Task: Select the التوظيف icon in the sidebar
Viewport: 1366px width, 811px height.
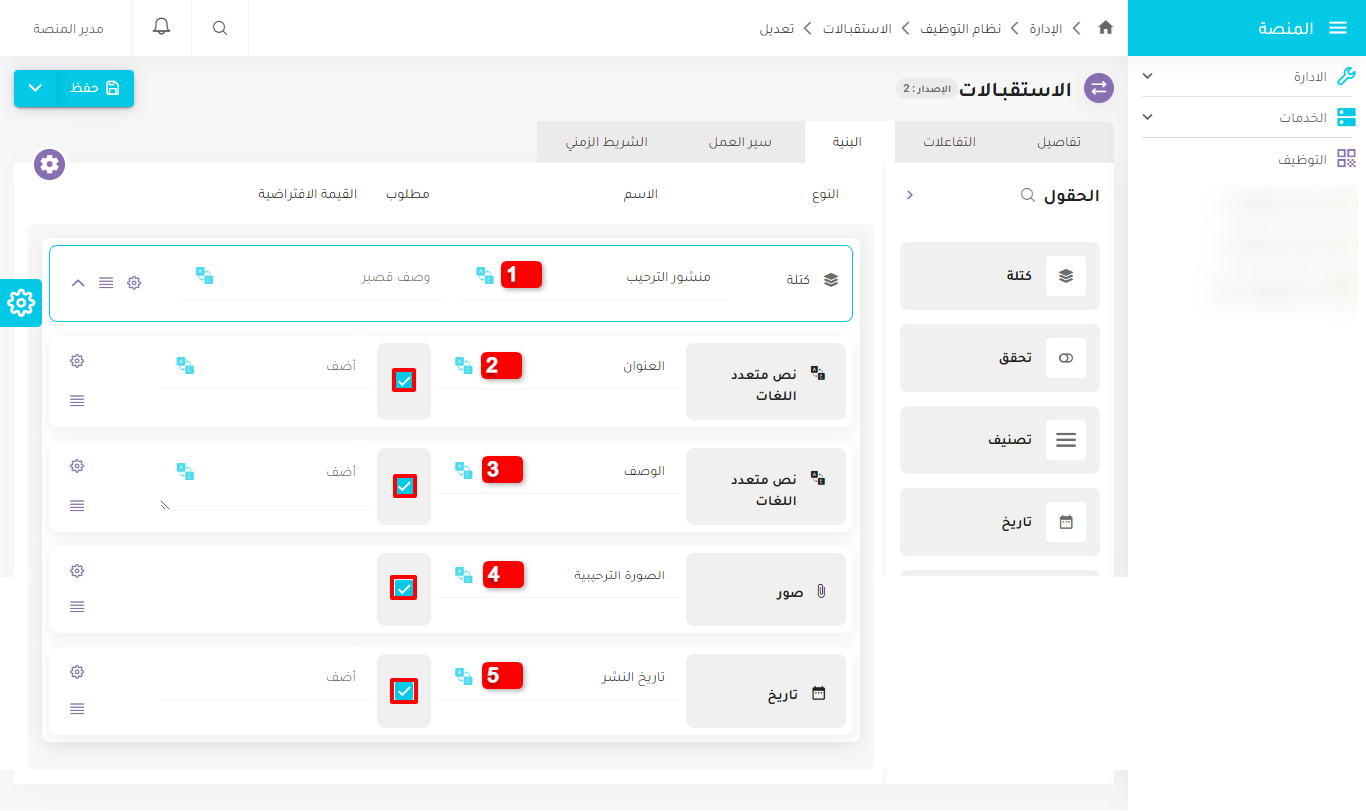Action: coord(1348,158)
